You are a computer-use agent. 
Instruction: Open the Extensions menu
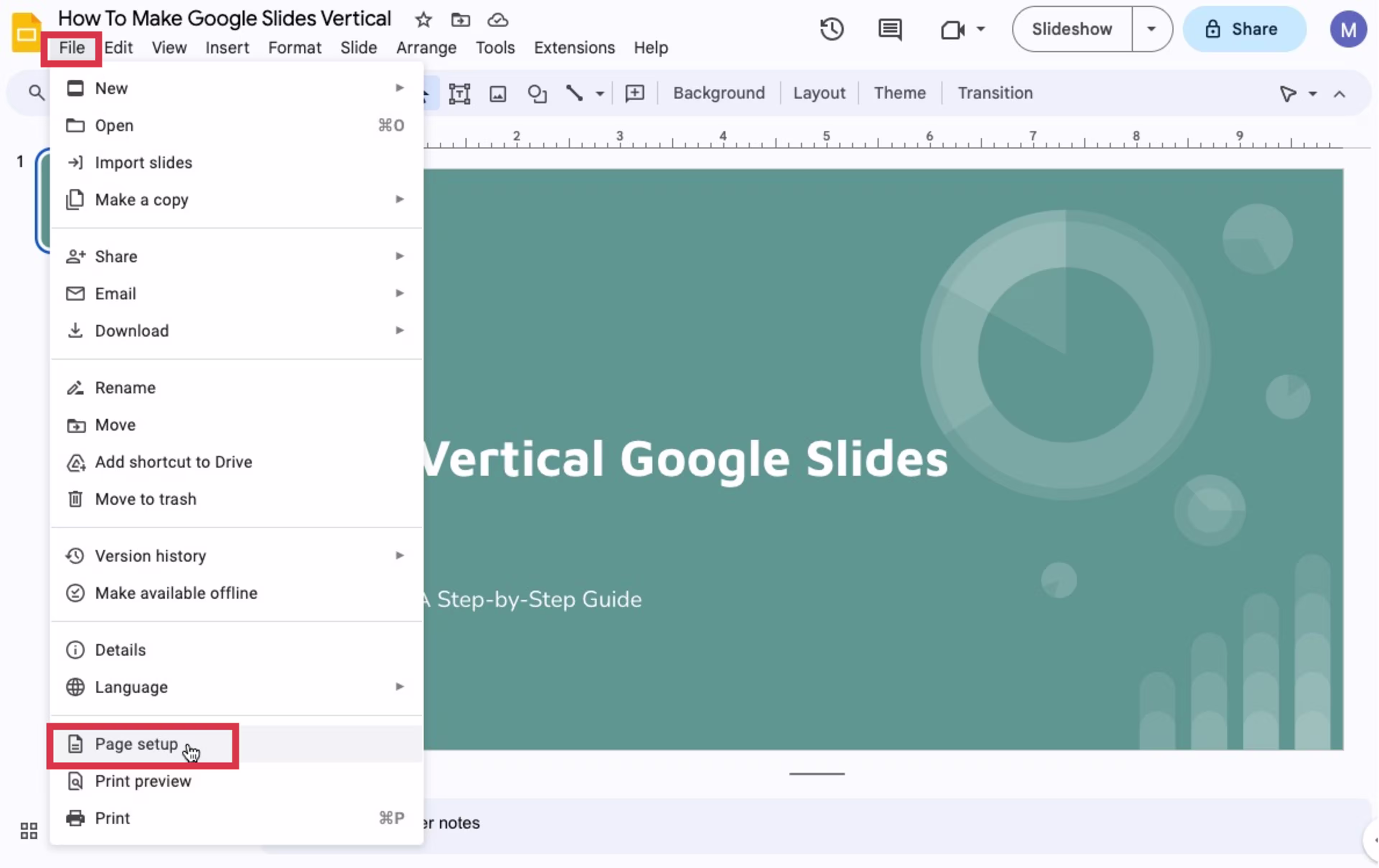coord(574,47)
